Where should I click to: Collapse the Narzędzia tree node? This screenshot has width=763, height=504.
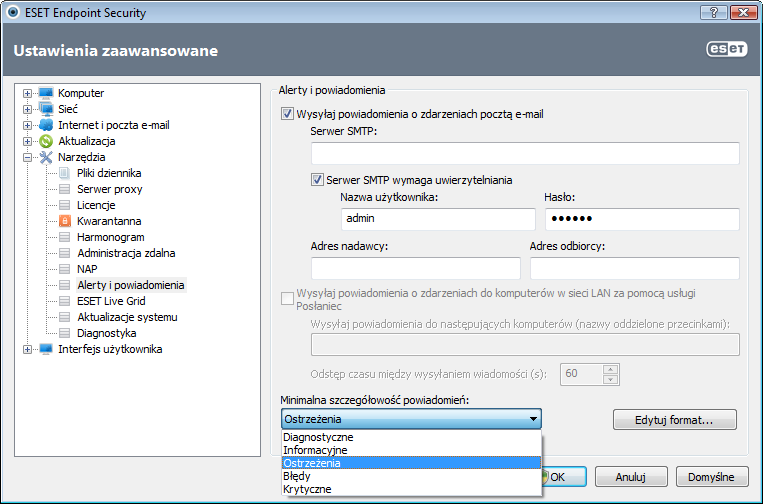(28, 157)
